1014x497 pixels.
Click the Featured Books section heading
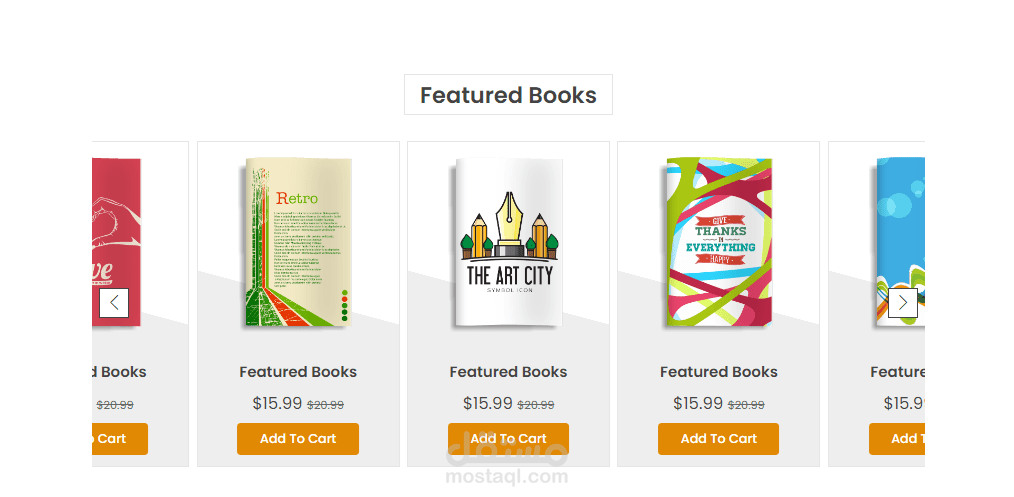click(x=508, y=95)
